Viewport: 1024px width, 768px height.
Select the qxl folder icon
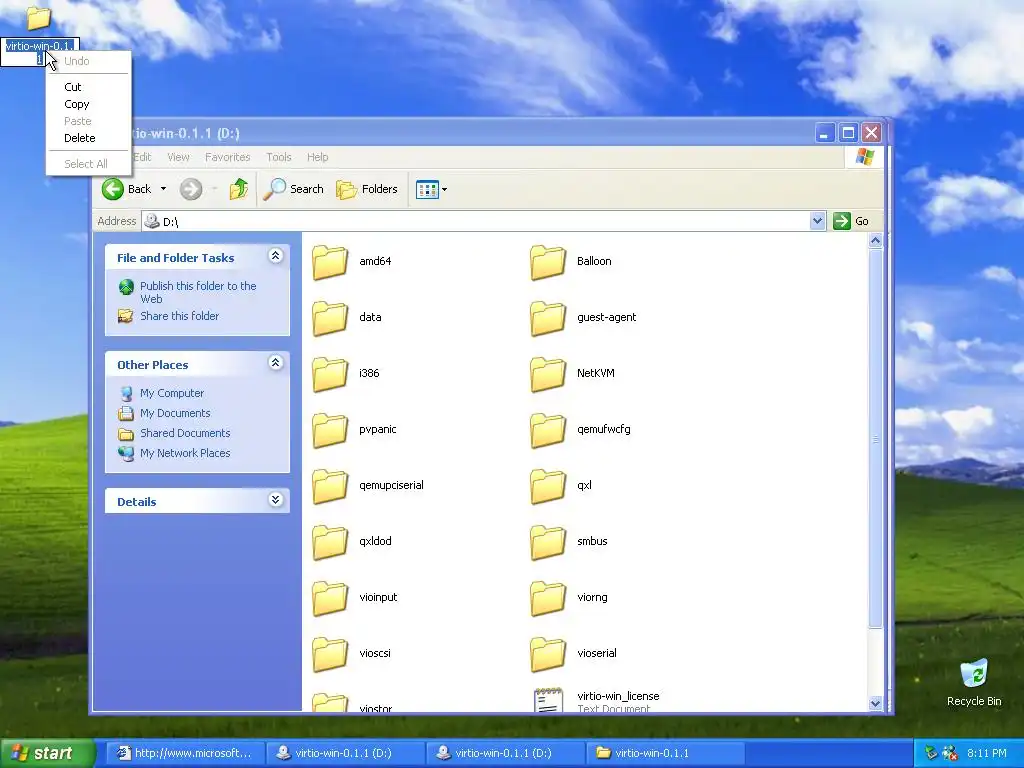point(547,487)
